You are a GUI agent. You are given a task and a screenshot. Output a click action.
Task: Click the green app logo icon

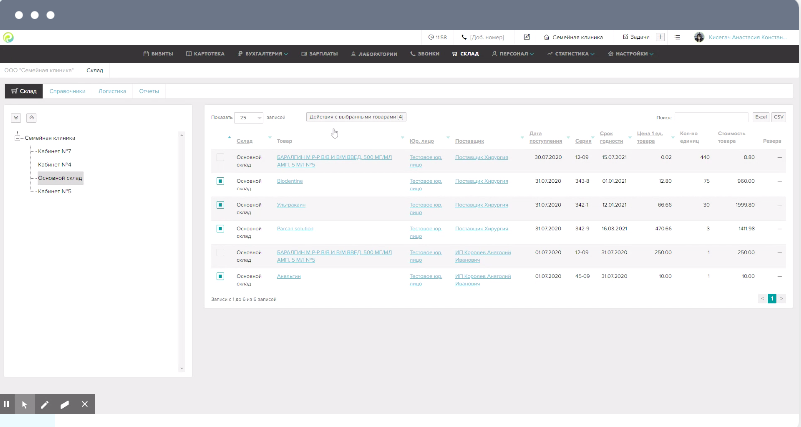tap(9, 37)
